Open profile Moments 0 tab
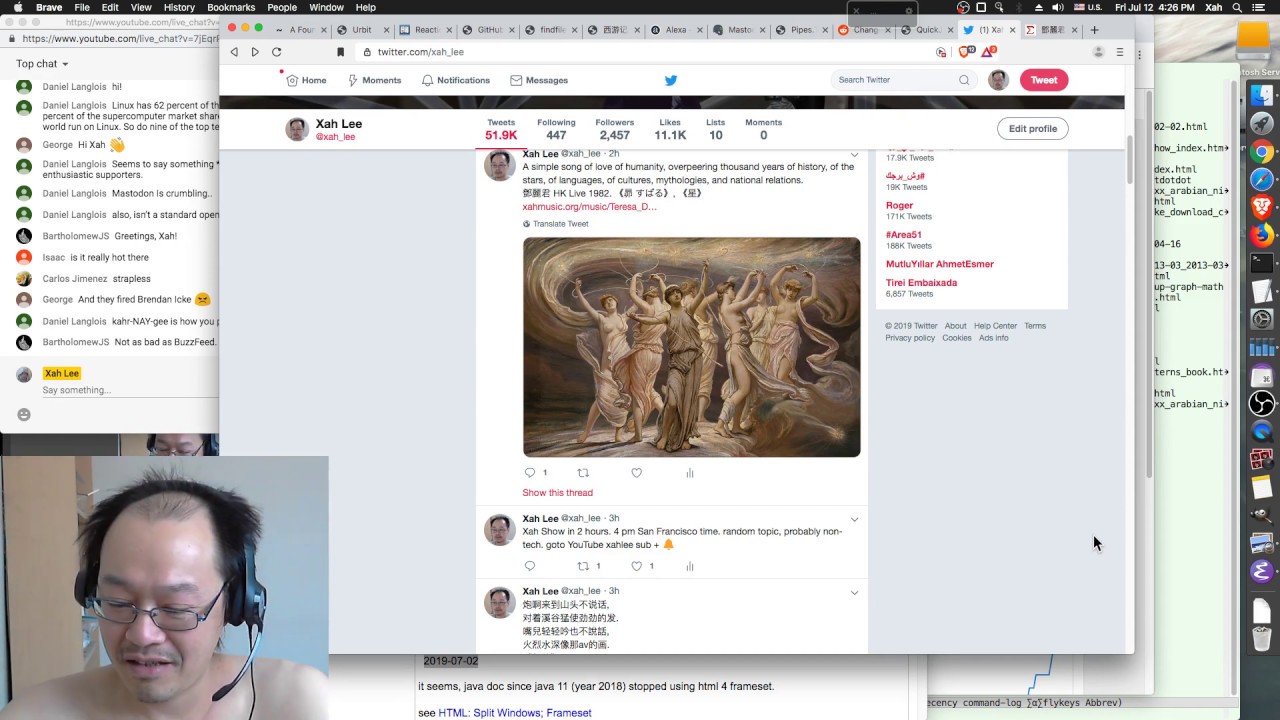This screenshot has height=720, width=1280. point(763,129)
